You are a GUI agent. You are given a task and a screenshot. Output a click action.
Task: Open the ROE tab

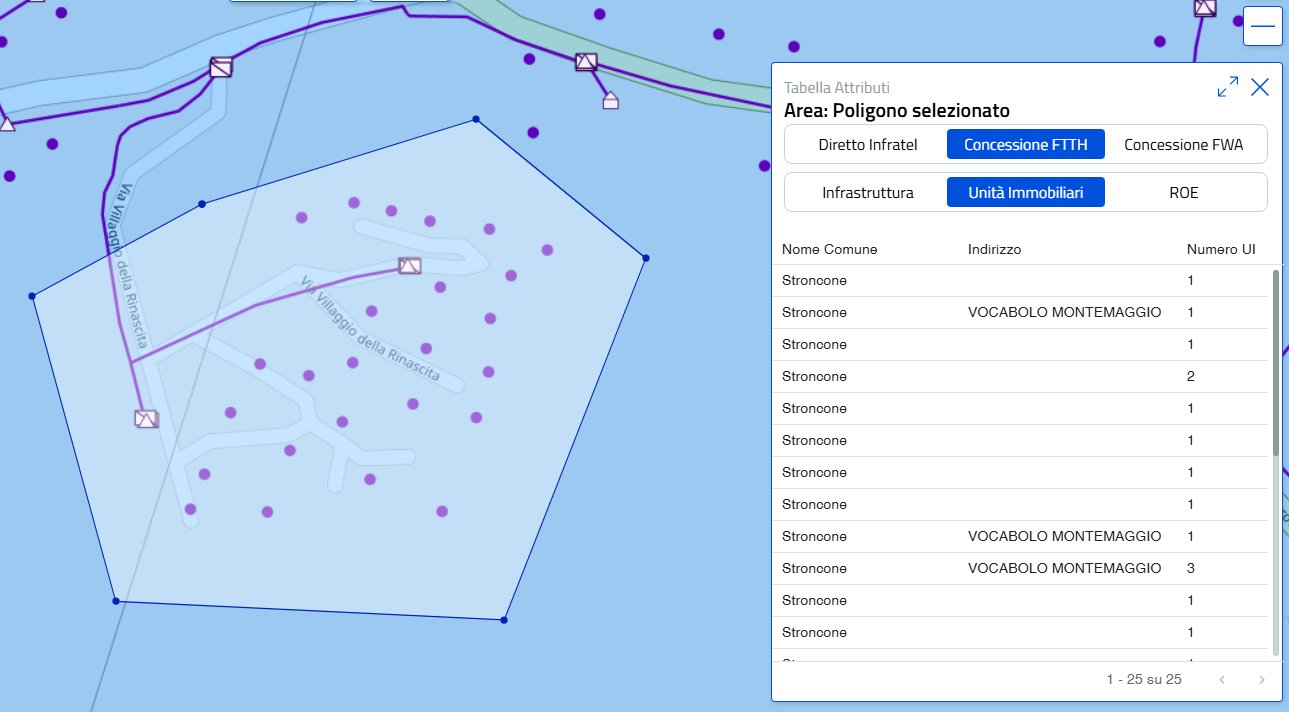click(x=1183, y=192)
